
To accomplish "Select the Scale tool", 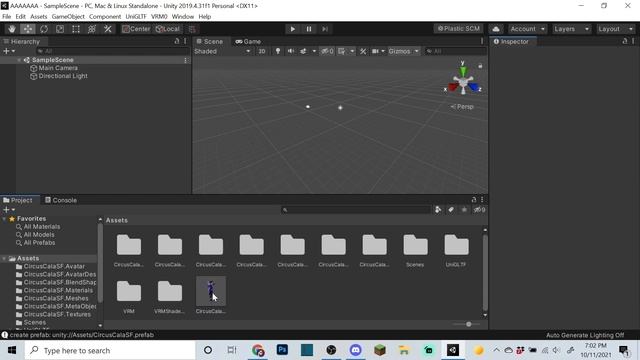I will [60, 29].
